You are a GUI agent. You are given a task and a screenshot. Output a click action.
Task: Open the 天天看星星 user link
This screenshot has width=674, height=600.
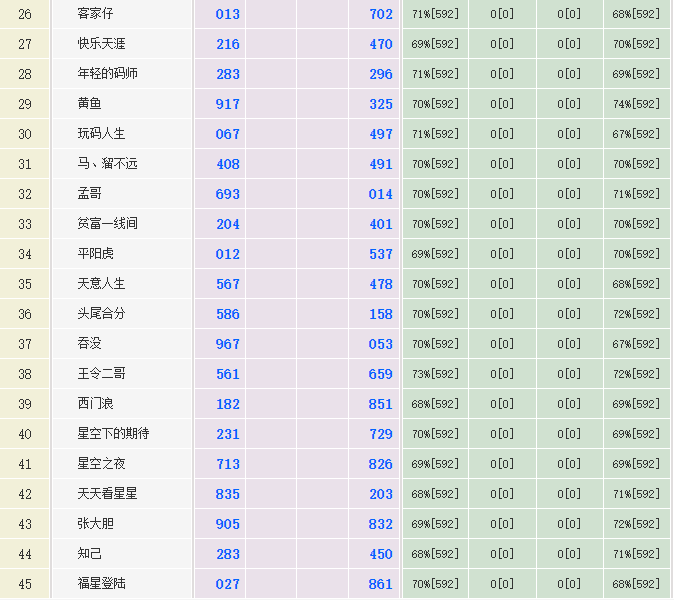pyautogui.click(x=108, y=494)
